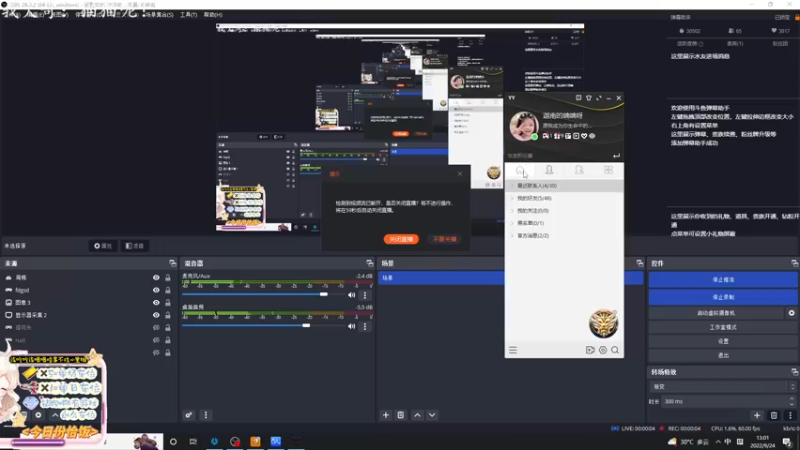The height and width of the screenshot is (450, 800).
Task: Click YY video icon at window bottom
Action: click(x=590, y=350)
